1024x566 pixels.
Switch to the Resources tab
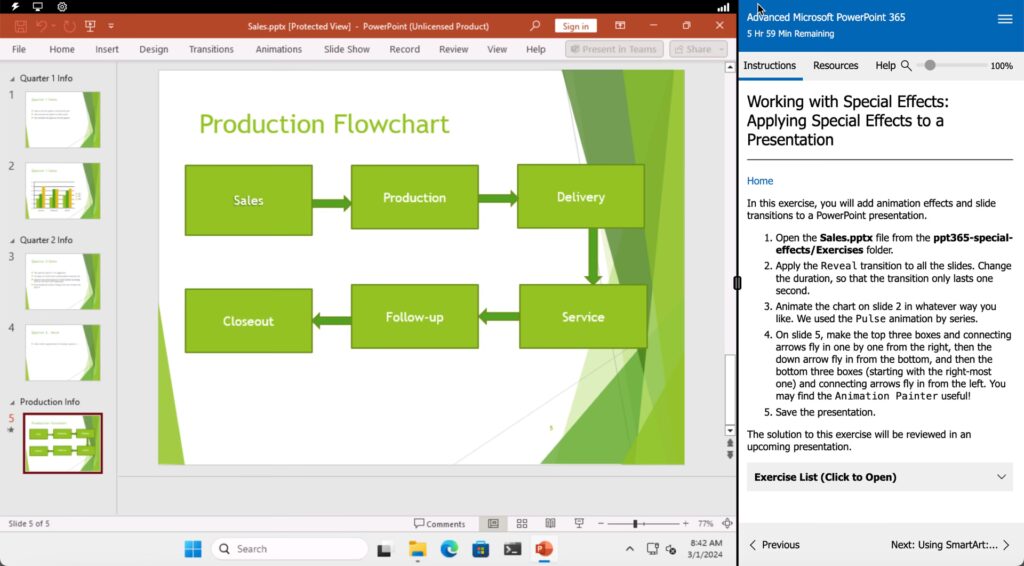(835, 65)
